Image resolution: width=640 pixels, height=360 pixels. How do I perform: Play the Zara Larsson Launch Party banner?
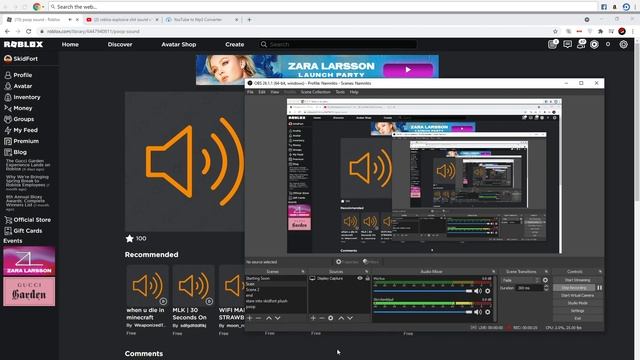coord(408,70)
